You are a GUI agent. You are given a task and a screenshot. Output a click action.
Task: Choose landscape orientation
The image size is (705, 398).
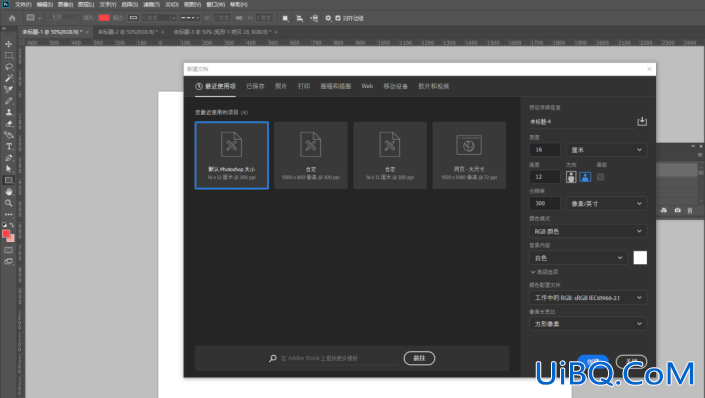[585, 177]
